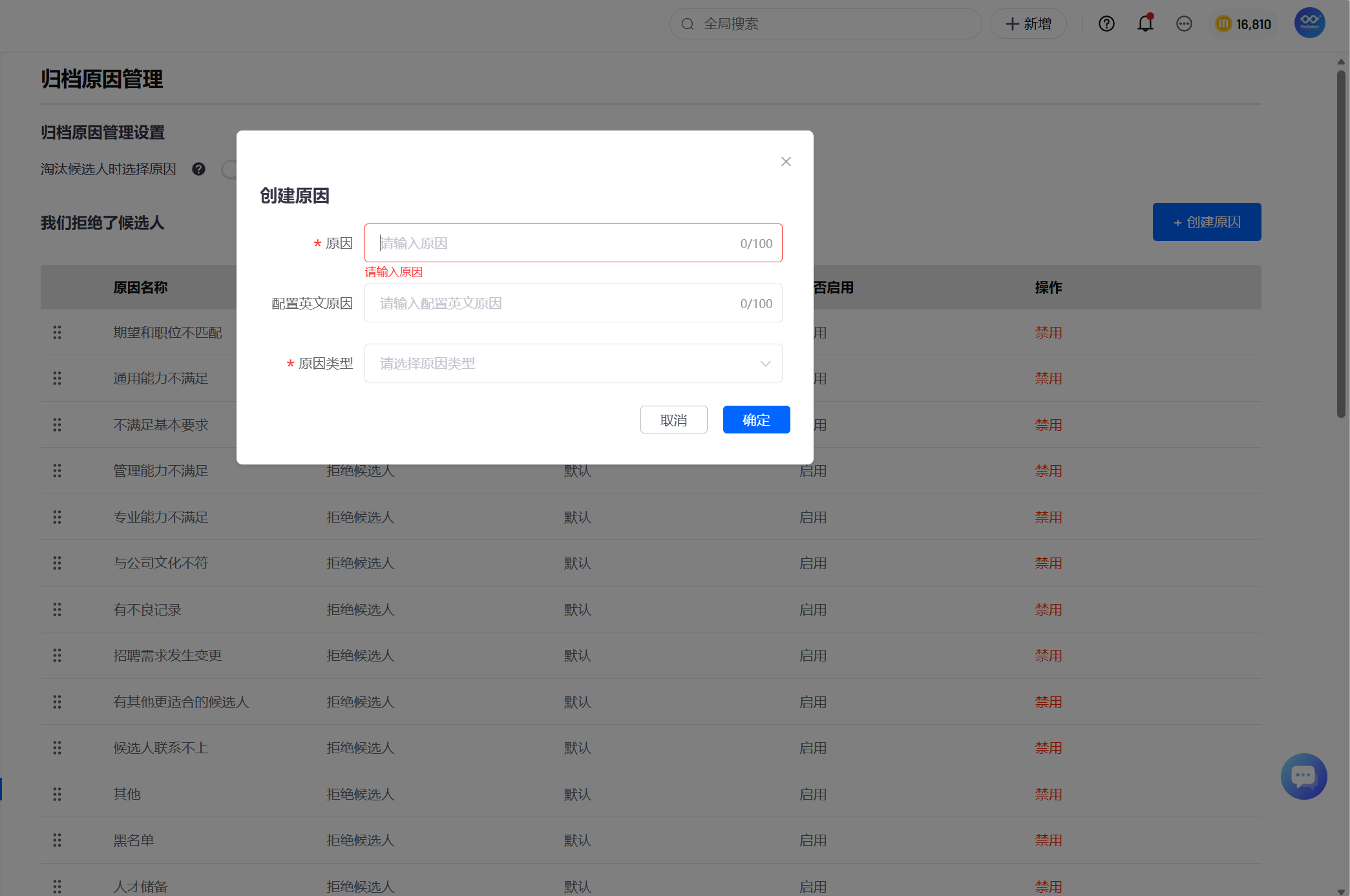Click 禁用 for 管理能力不满足

[1048, 470]
